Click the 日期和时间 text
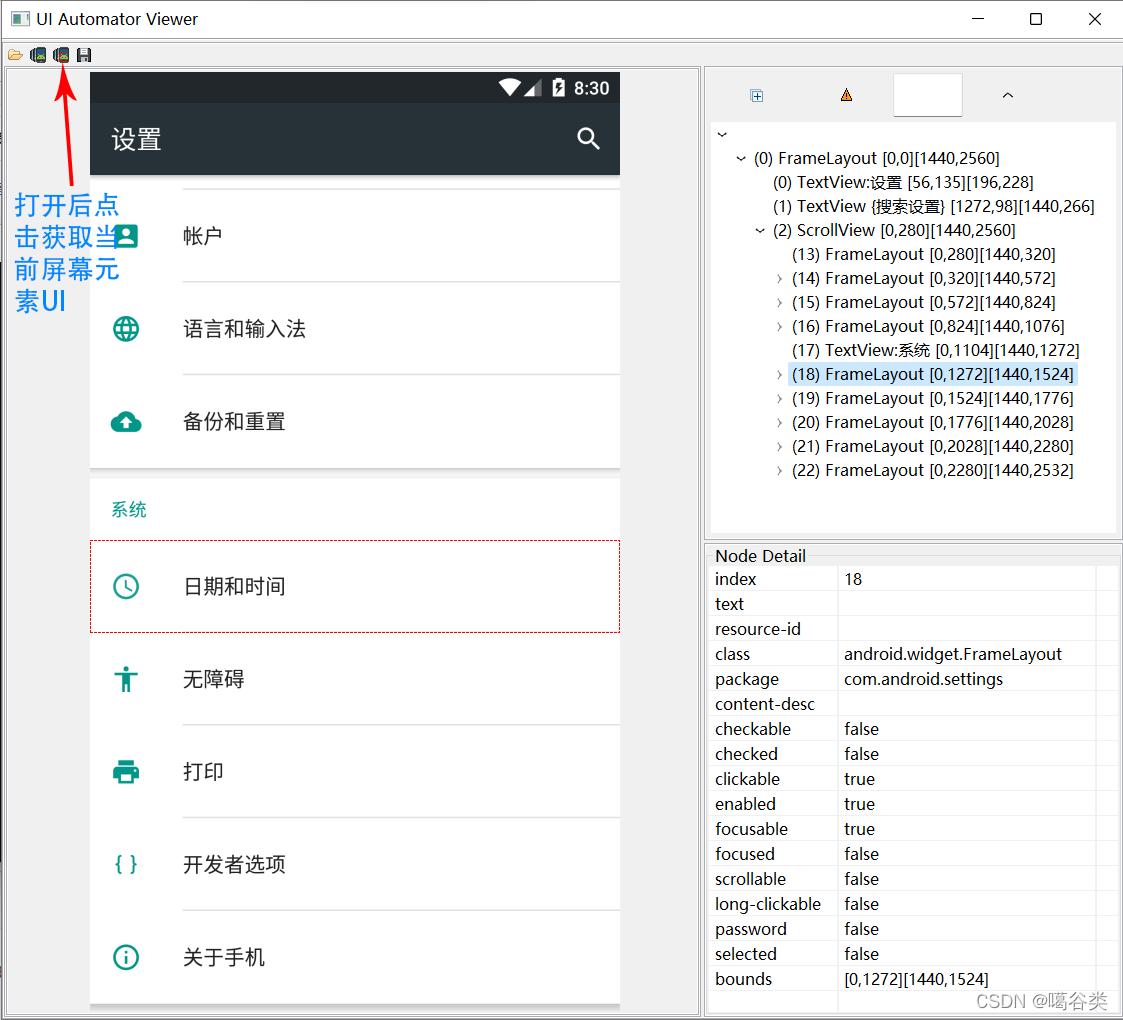 click(234, 587)
